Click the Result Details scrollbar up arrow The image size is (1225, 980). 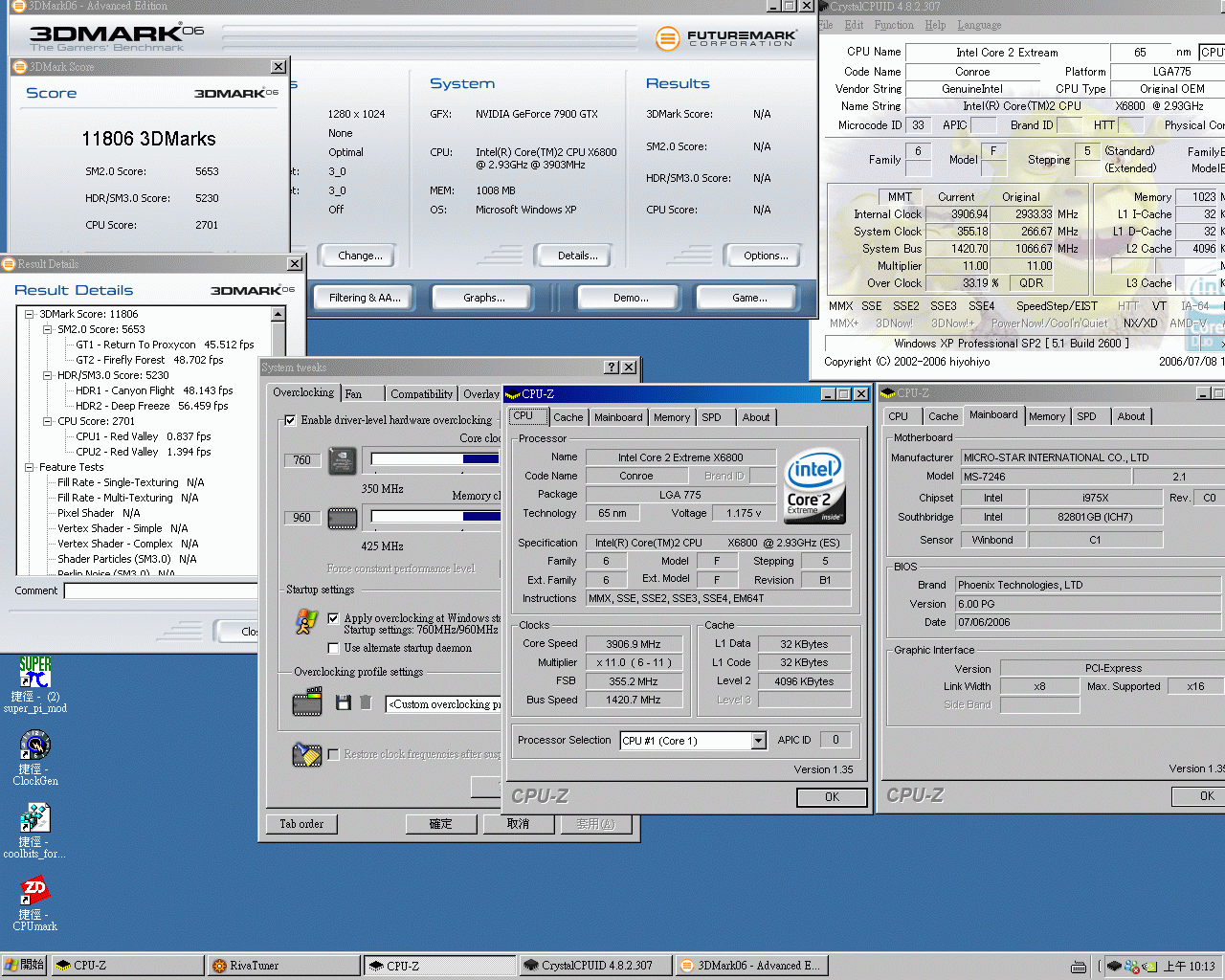coord(278,314)
